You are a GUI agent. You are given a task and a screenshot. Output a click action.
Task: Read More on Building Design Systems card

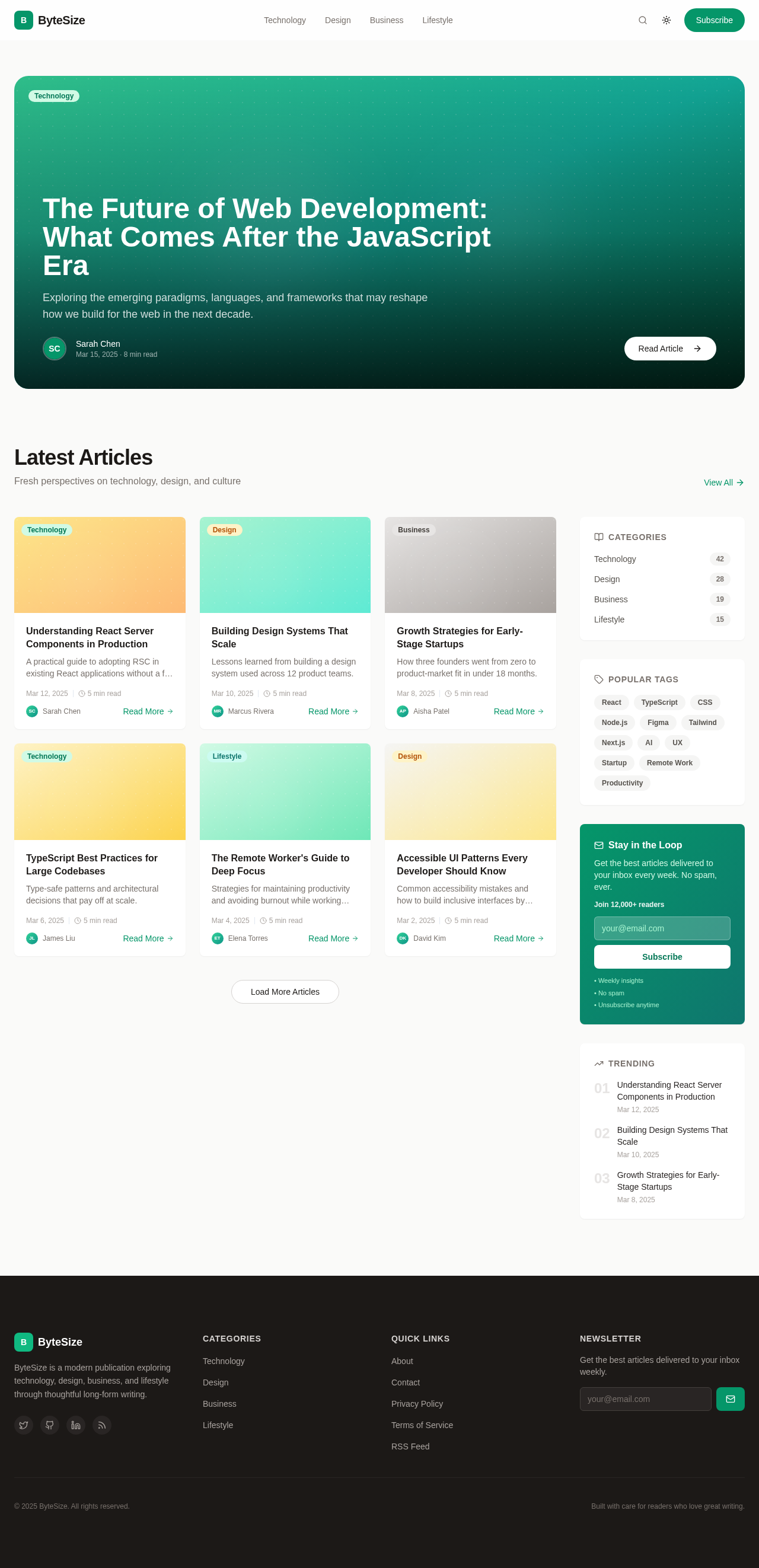(x=333, y=711)
